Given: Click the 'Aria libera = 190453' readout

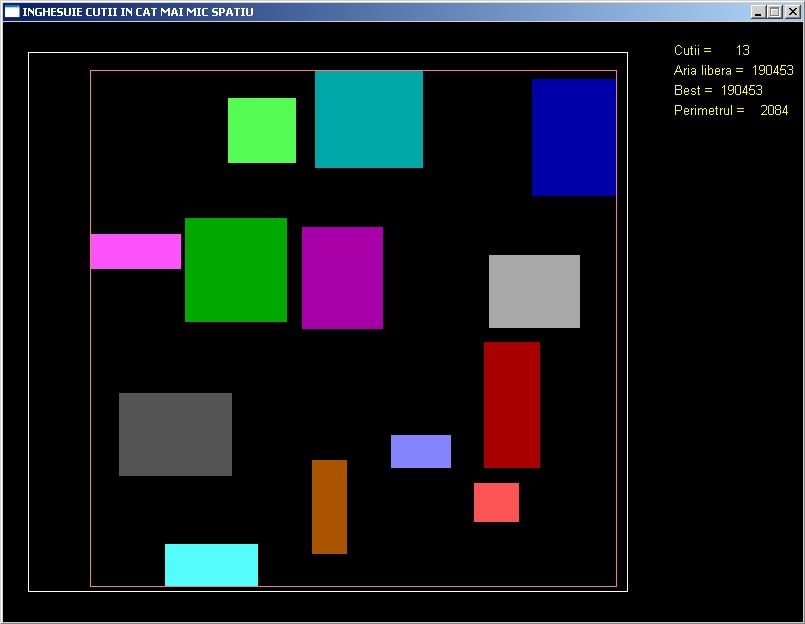Looking at the screenshot, I should click(734, 70).
